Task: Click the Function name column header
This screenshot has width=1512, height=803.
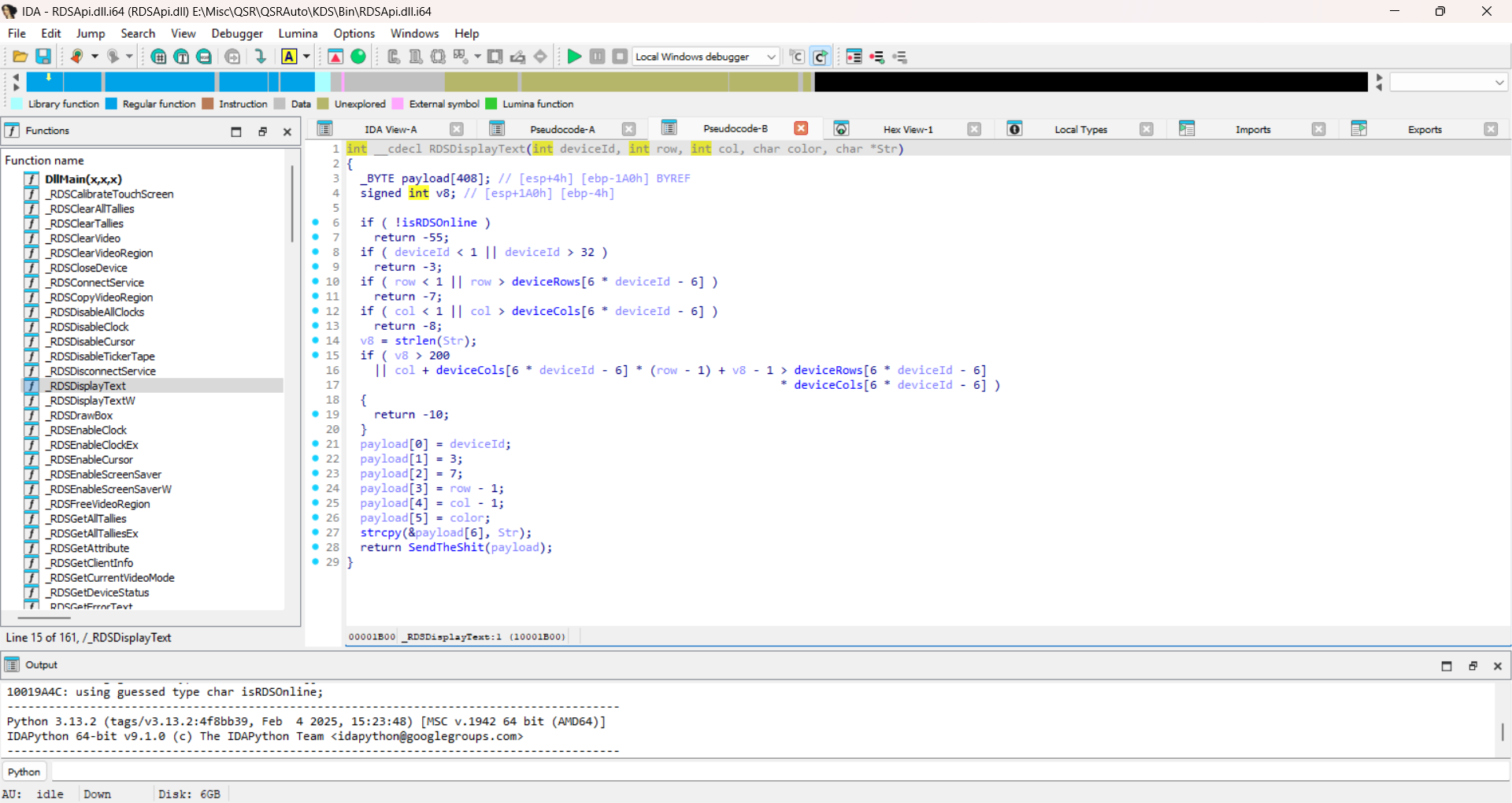Action: coord(44,160)
